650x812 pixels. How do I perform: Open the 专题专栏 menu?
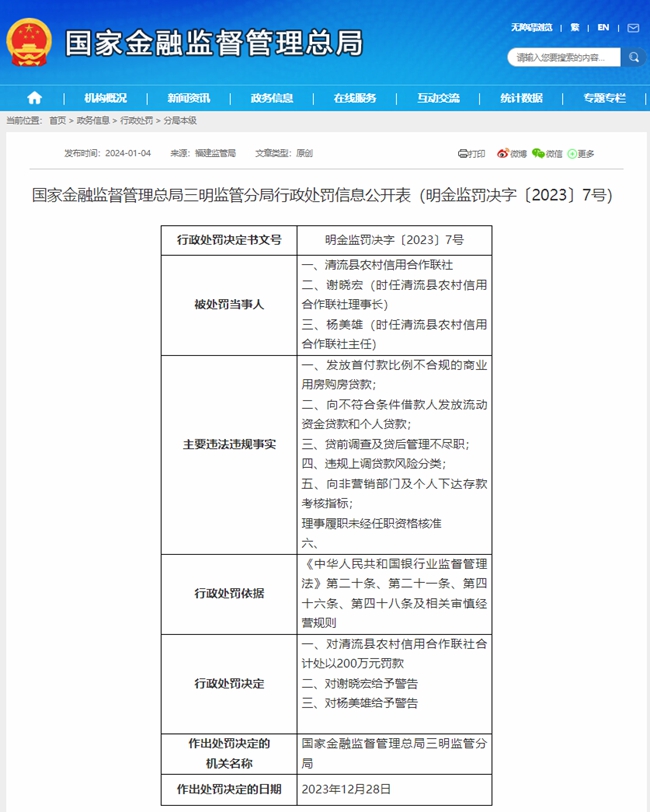[x=604, y=98]
